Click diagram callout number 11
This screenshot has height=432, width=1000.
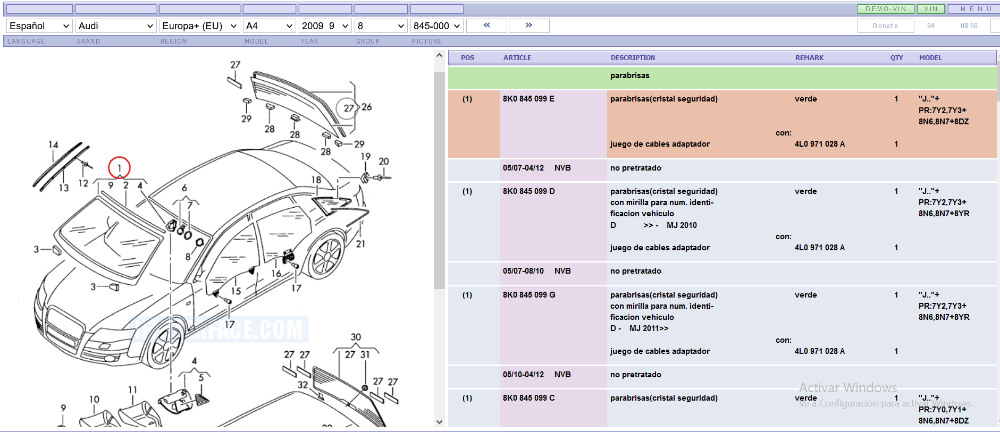(132, 390)
